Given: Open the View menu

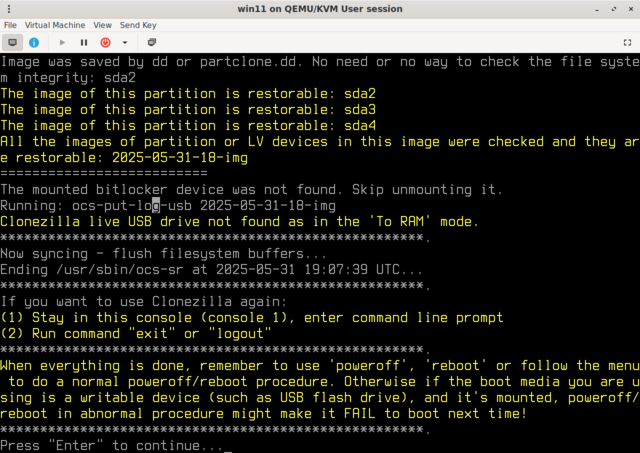Looking at the screenshot, I should pyautogui.click(x=103, y=23).
